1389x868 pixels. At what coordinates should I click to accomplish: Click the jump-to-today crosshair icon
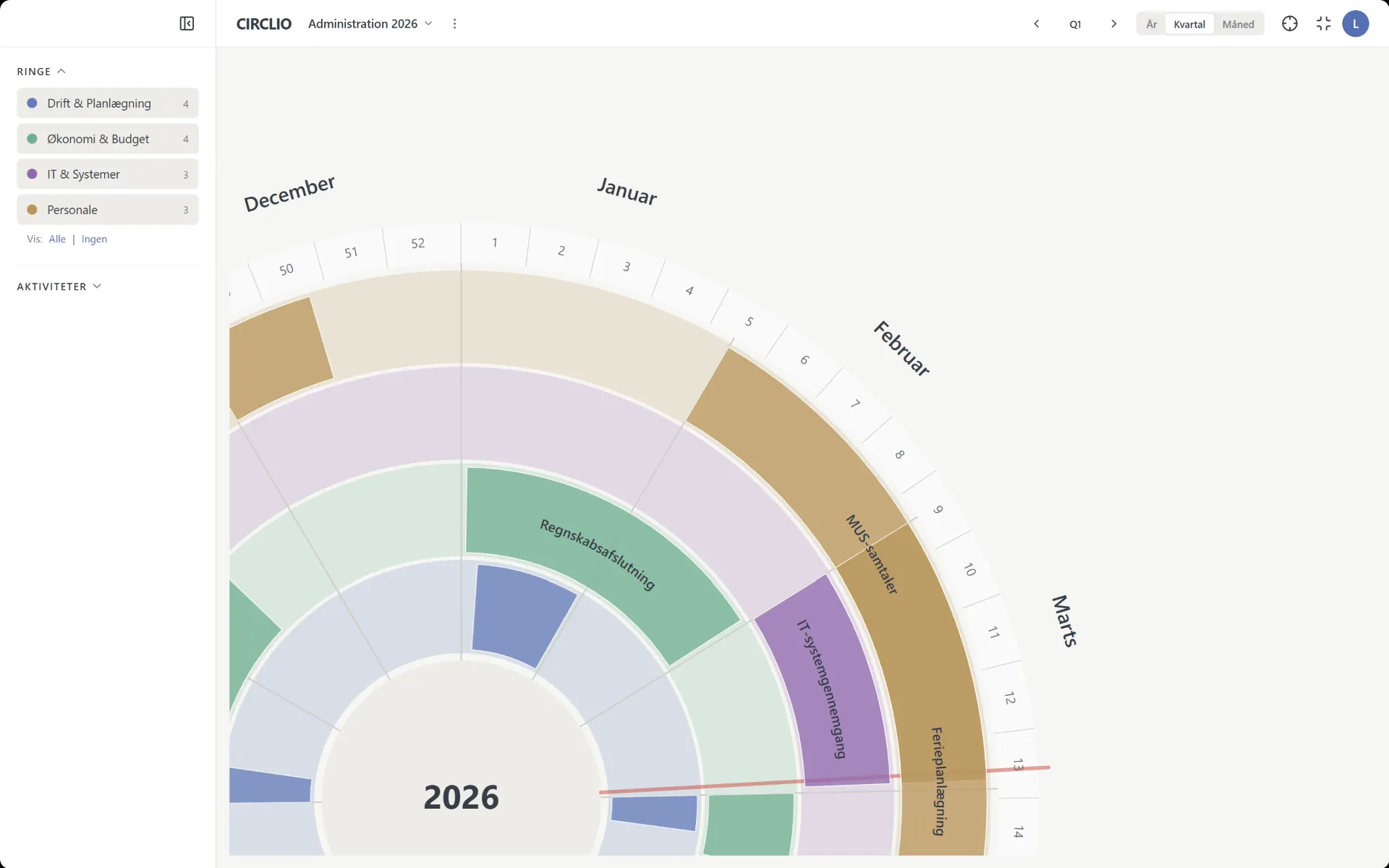click(x=1290, y=24)
